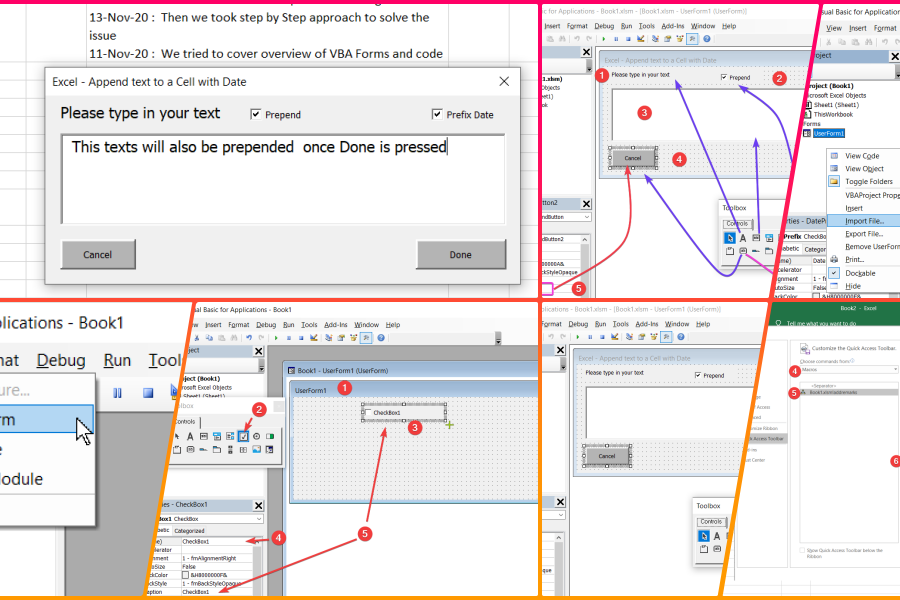Close the CheckBox1 Properties window pane

click(x=258, y=505)
